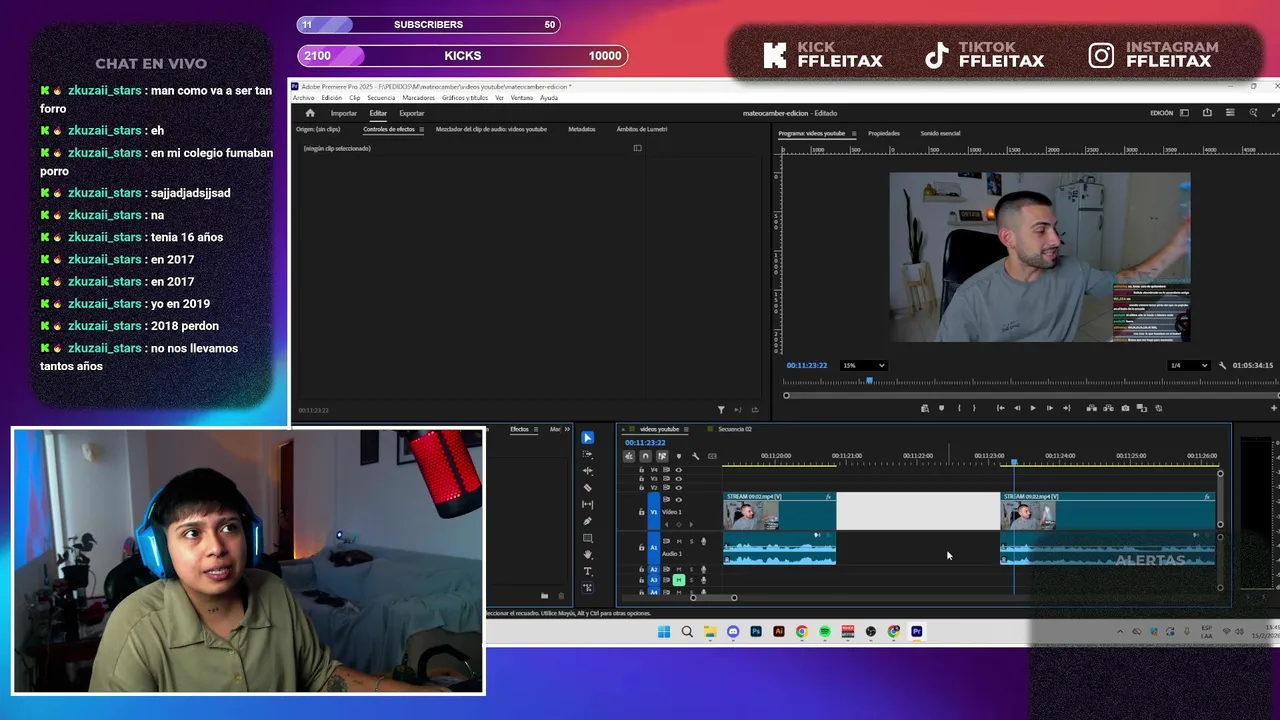
Task: Click the Lift button in Program monitor
Action: 1091,408
